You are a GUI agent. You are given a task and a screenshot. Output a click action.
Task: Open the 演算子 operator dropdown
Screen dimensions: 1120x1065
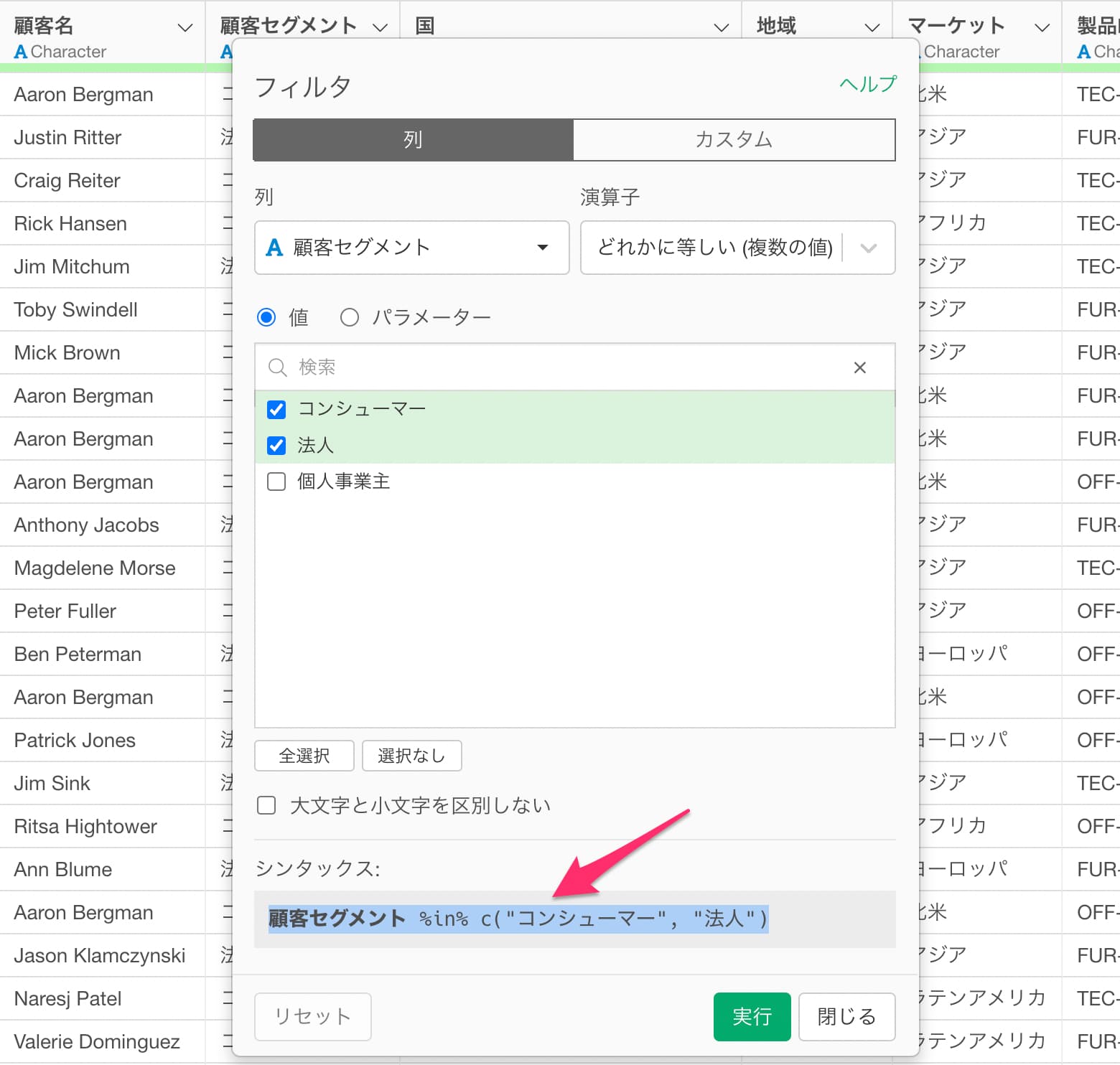(x=737, y=248)
